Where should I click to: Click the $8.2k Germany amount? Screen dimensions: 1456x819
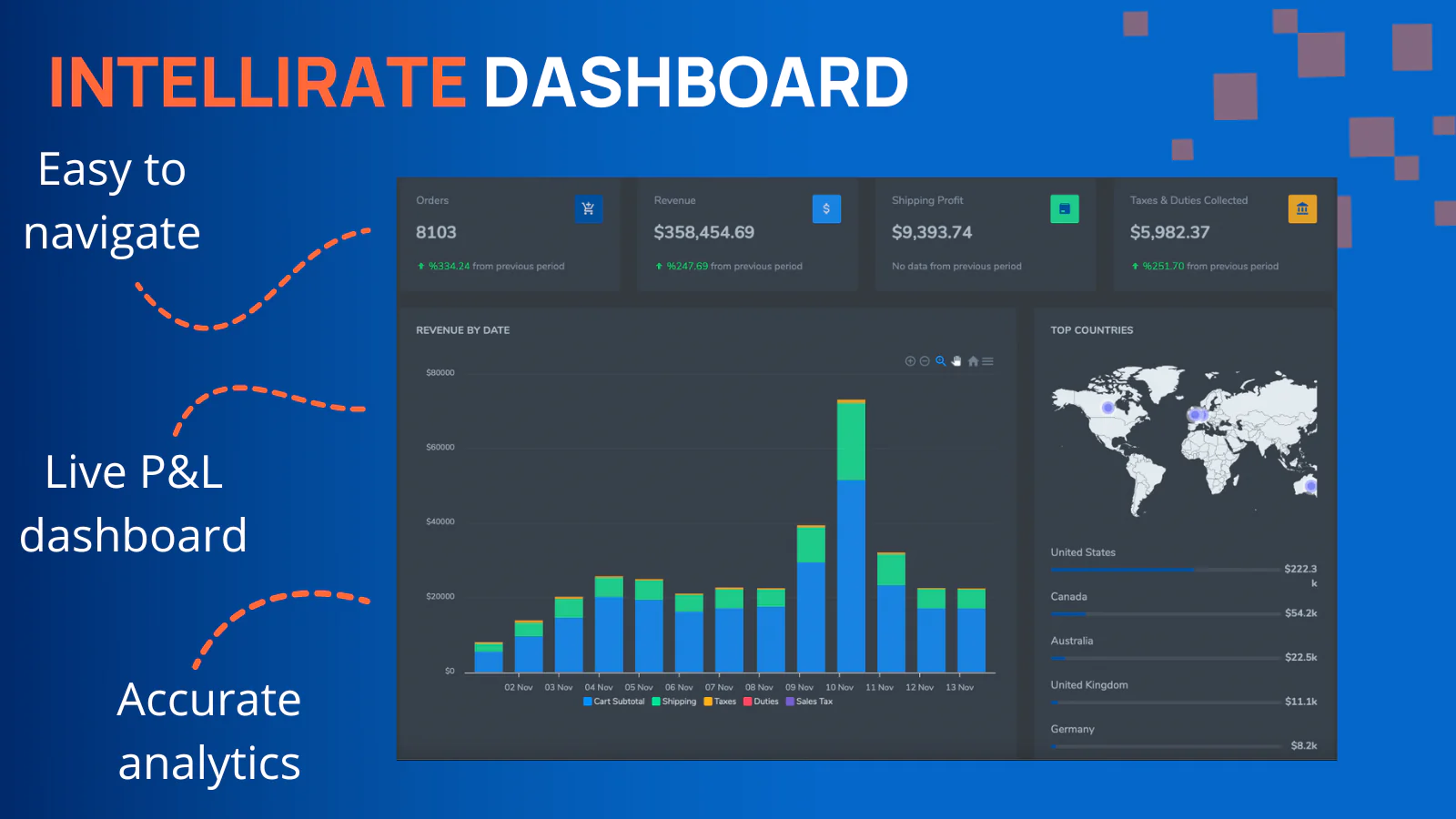[x=1304, y=745]
